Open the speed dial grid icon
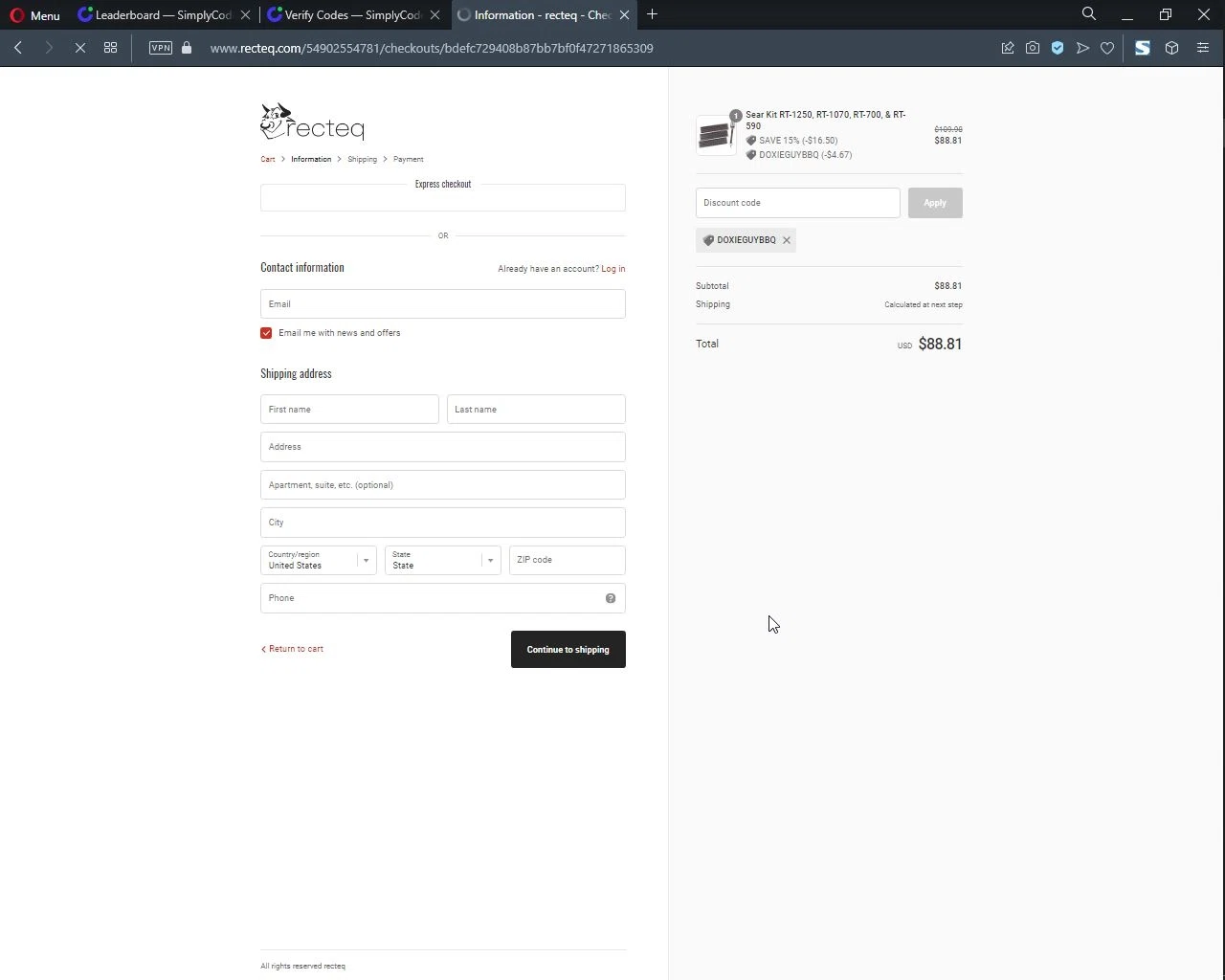This screenshot has width=1225, height=980. pos(111,48)
